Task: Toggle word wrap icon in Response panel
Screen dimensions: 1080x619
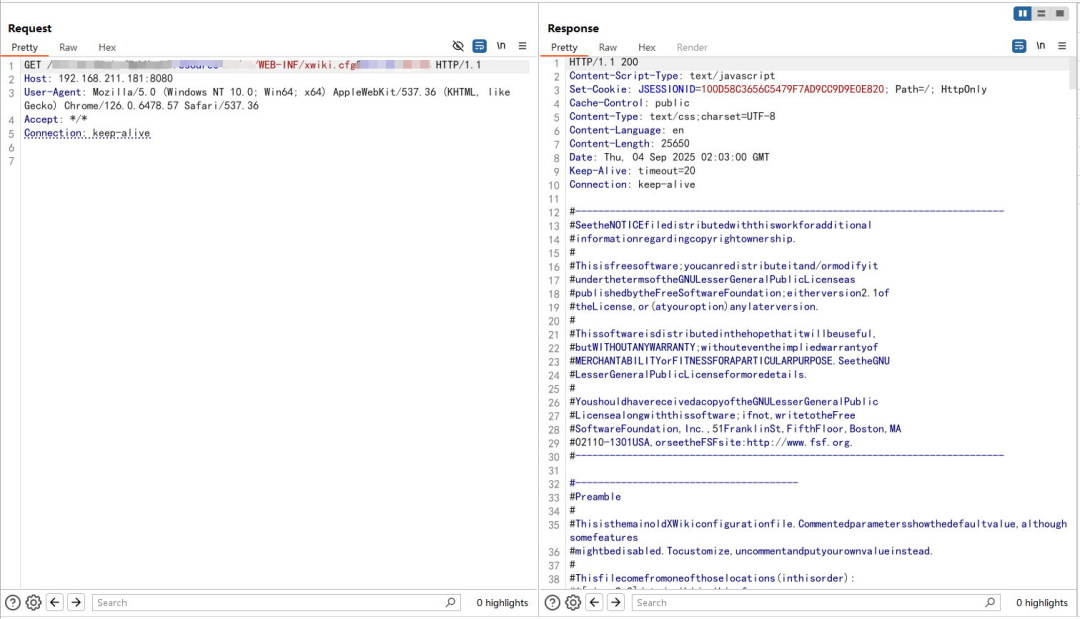Action: [1019, 46]
